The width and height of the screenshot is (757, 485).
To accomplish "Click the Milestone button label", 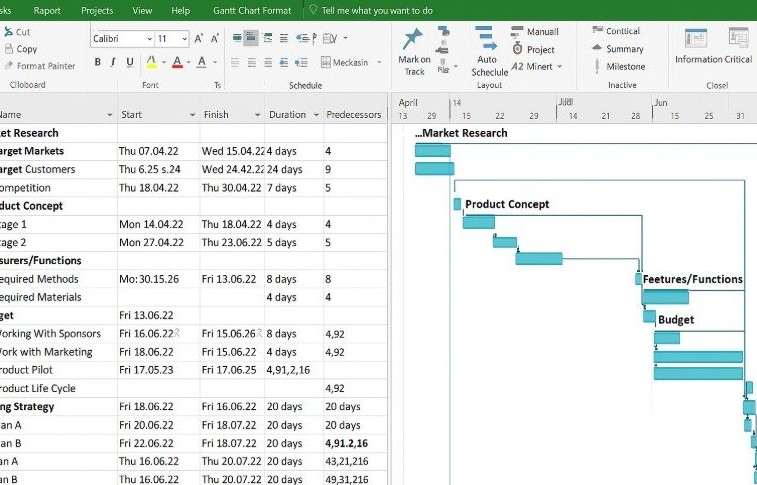I will (626, 67).
